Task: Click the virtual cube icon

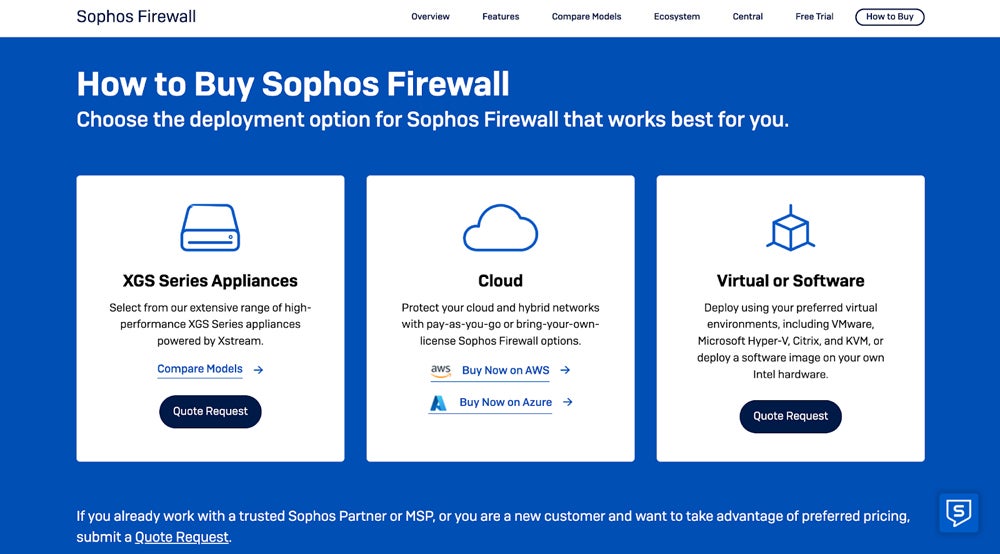Action: pyautogui.click(x=790, y=228)
